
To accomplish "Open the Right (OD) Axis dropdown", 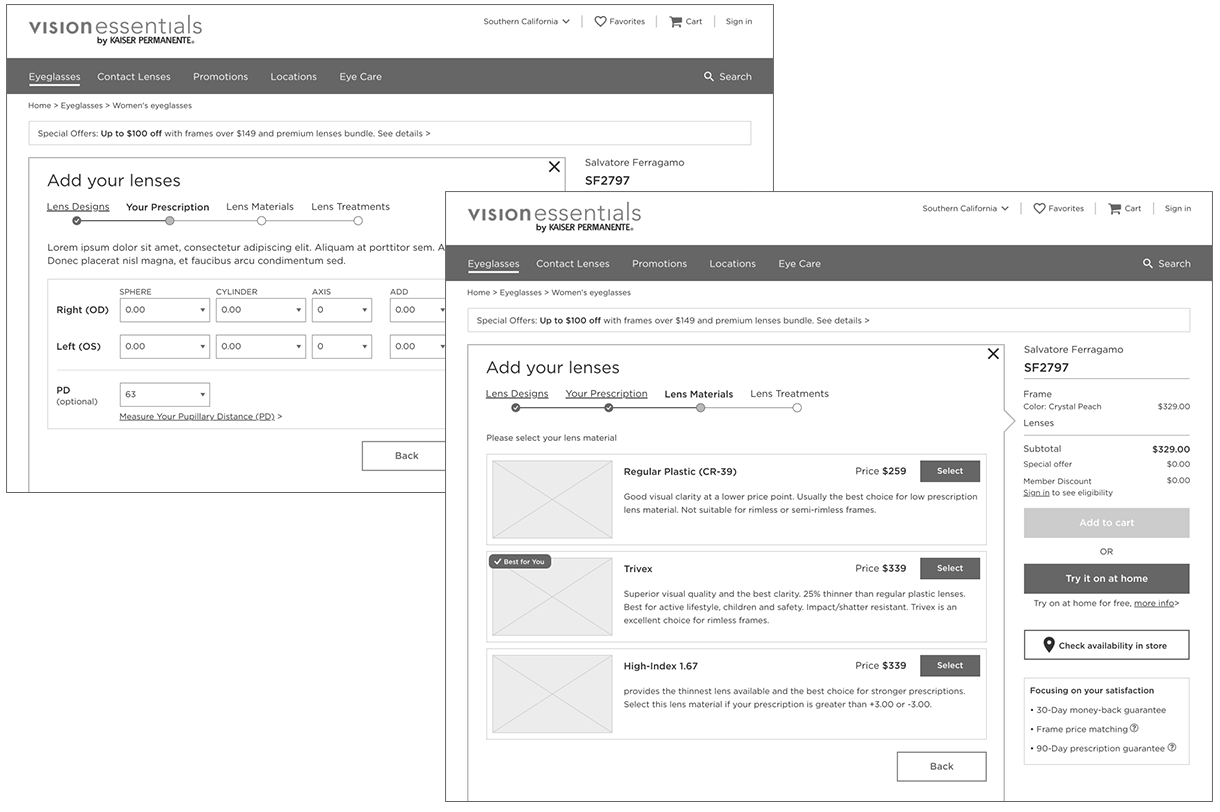I will 341,310.
